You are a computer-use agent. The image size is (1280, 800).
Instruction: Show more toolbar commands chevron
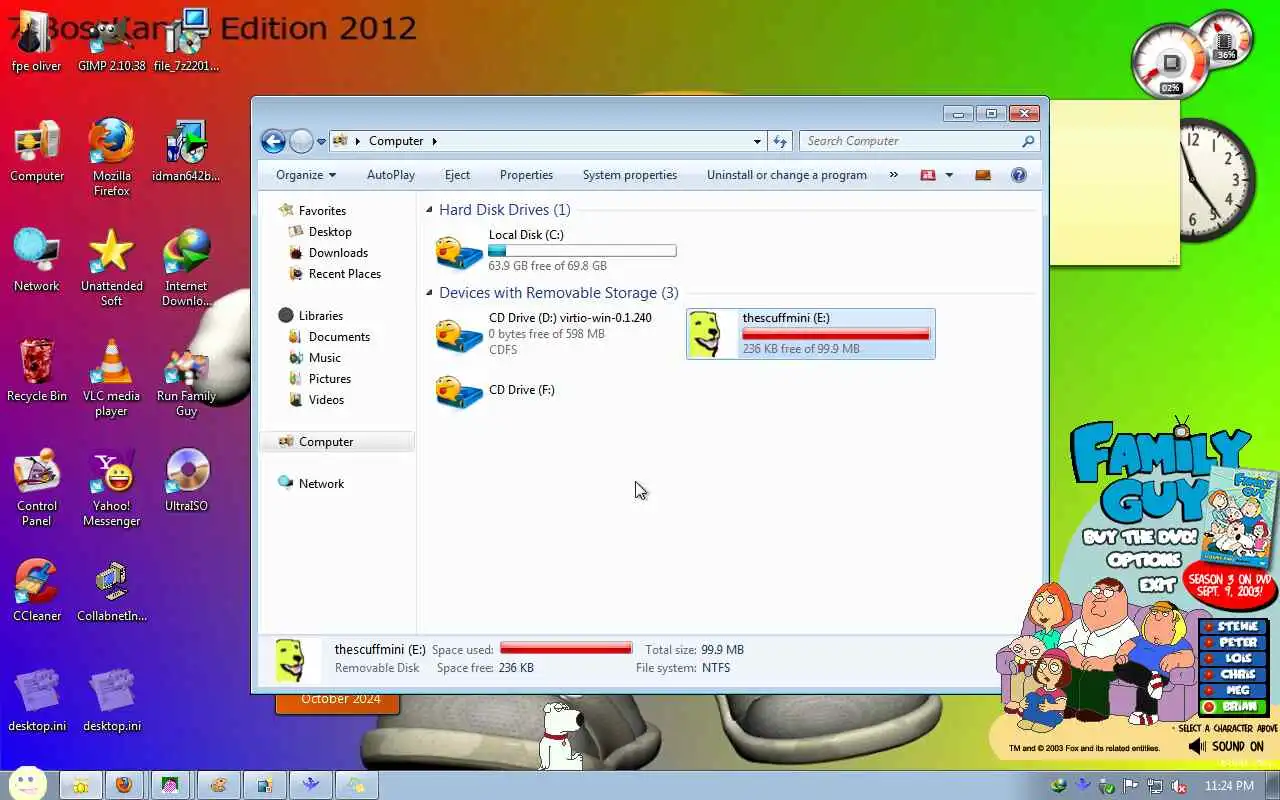pyautogui.click(x=893, y=175)
